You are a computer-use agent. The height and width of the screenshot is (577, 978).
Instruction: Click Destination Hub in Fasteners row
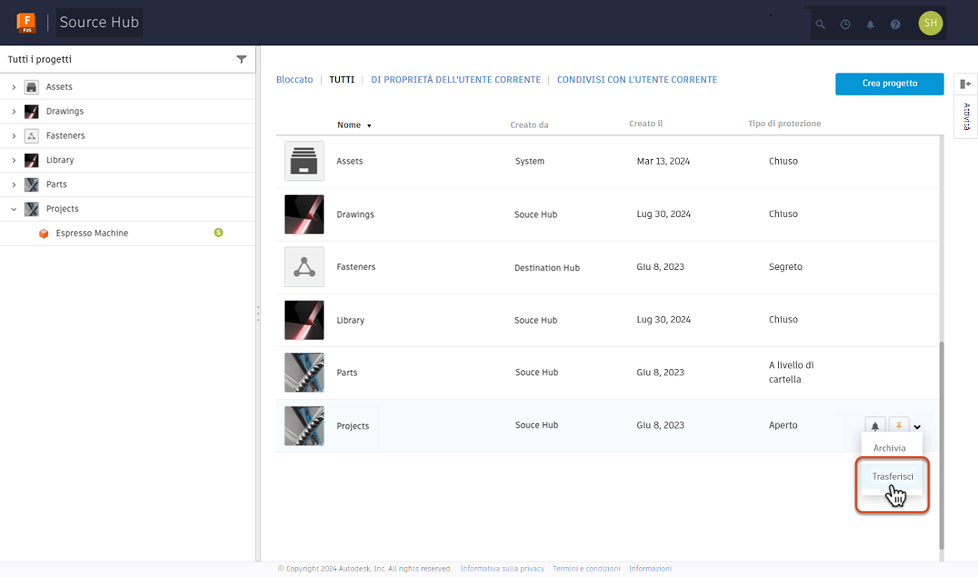[x=546, y=268]
